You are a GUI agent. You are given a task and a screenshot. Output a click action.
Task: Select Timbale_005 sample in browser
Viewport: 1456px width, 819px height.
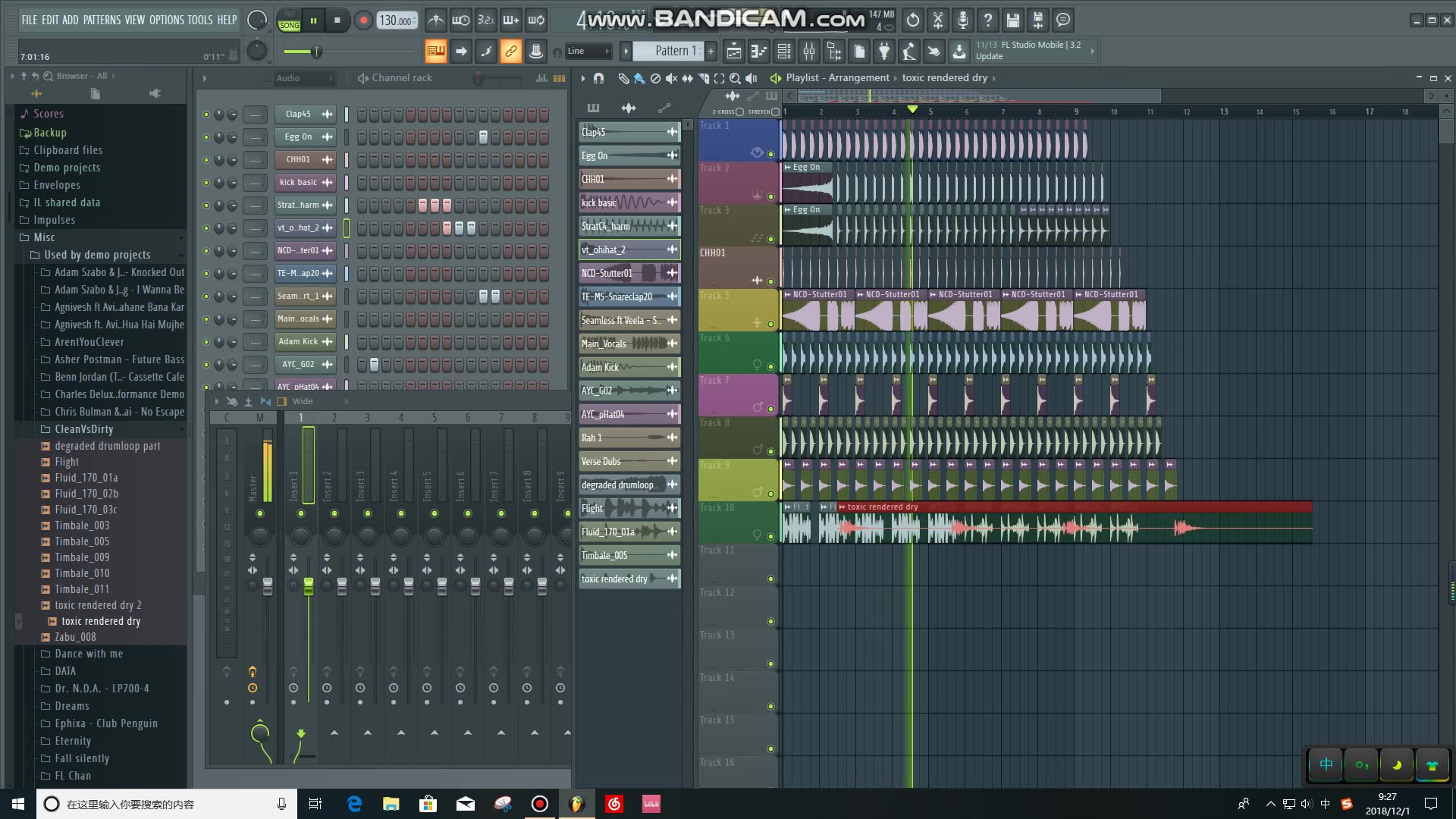(x=81, y=541)
